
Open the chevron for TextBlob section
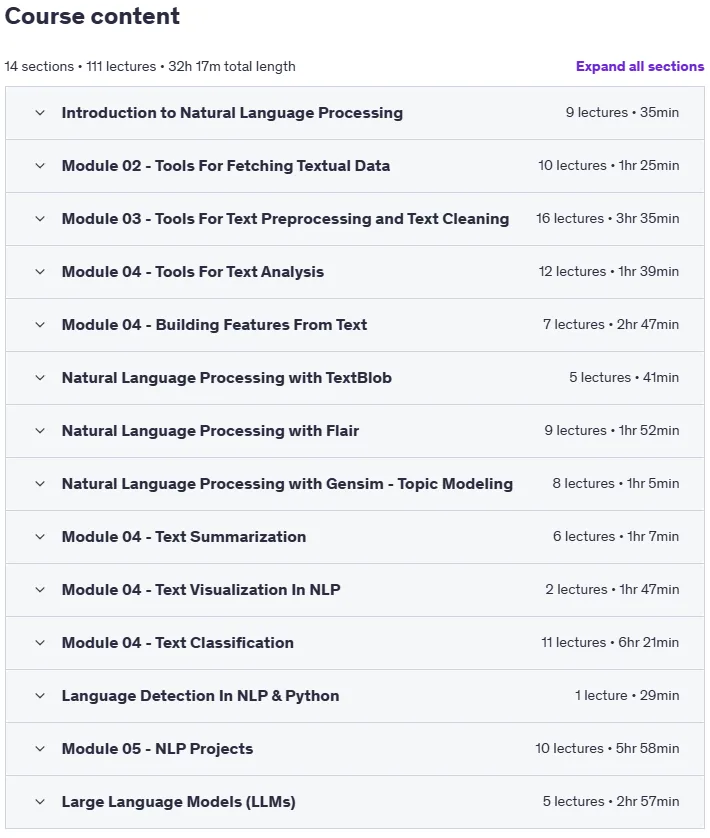pos(40,378)
